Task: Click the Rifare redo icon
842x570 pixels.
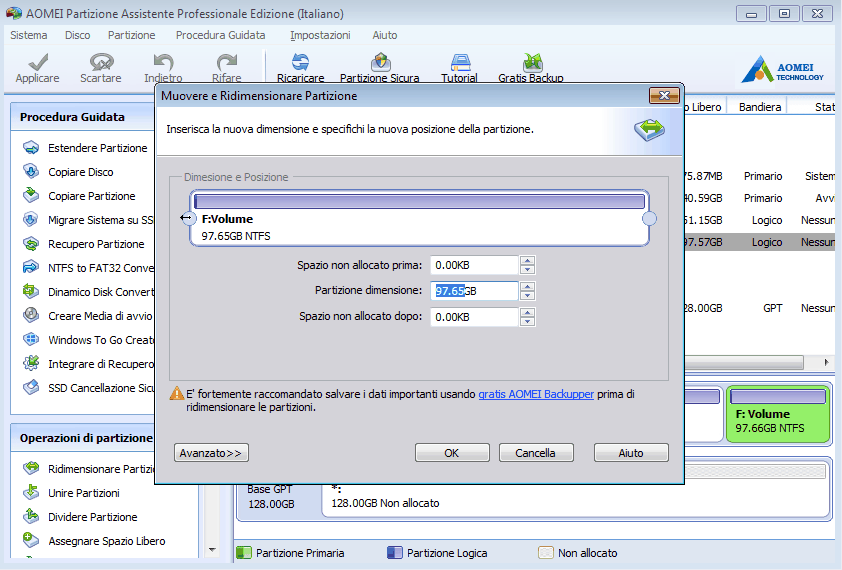Action: click(x=226, y=62)
